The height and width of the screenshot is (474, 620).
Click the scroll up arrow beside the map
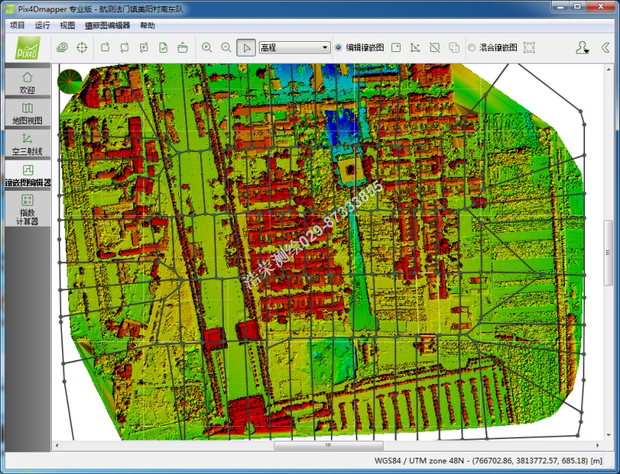click(x=608, y=69)
